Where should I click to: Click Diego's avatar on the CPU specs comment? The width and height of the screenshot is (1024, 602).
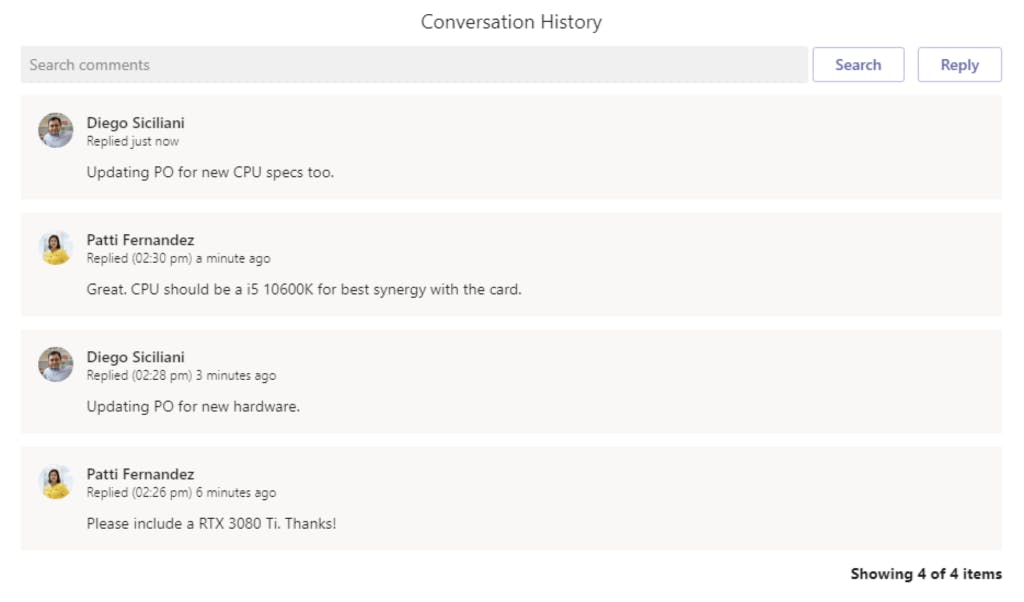(56, 130)
